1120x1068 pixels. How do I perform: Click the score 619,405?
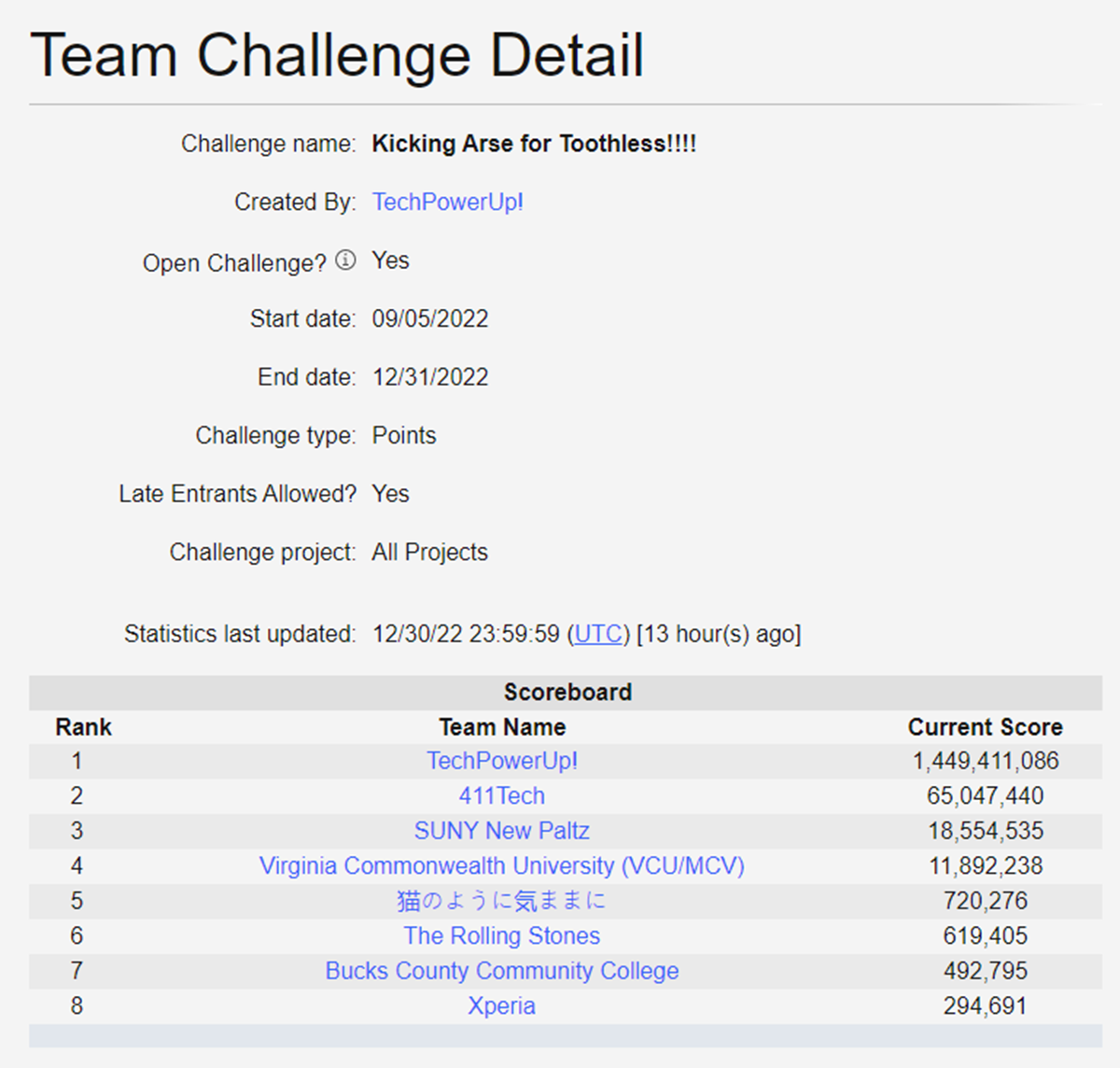986,935
